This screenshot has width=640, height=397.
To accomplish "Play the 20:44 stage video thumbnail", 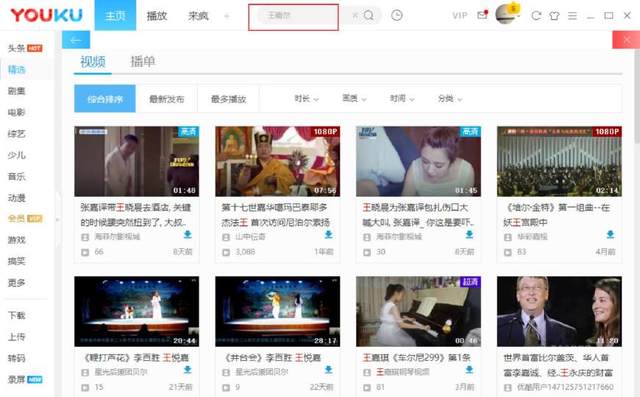I will pos(137,311).
